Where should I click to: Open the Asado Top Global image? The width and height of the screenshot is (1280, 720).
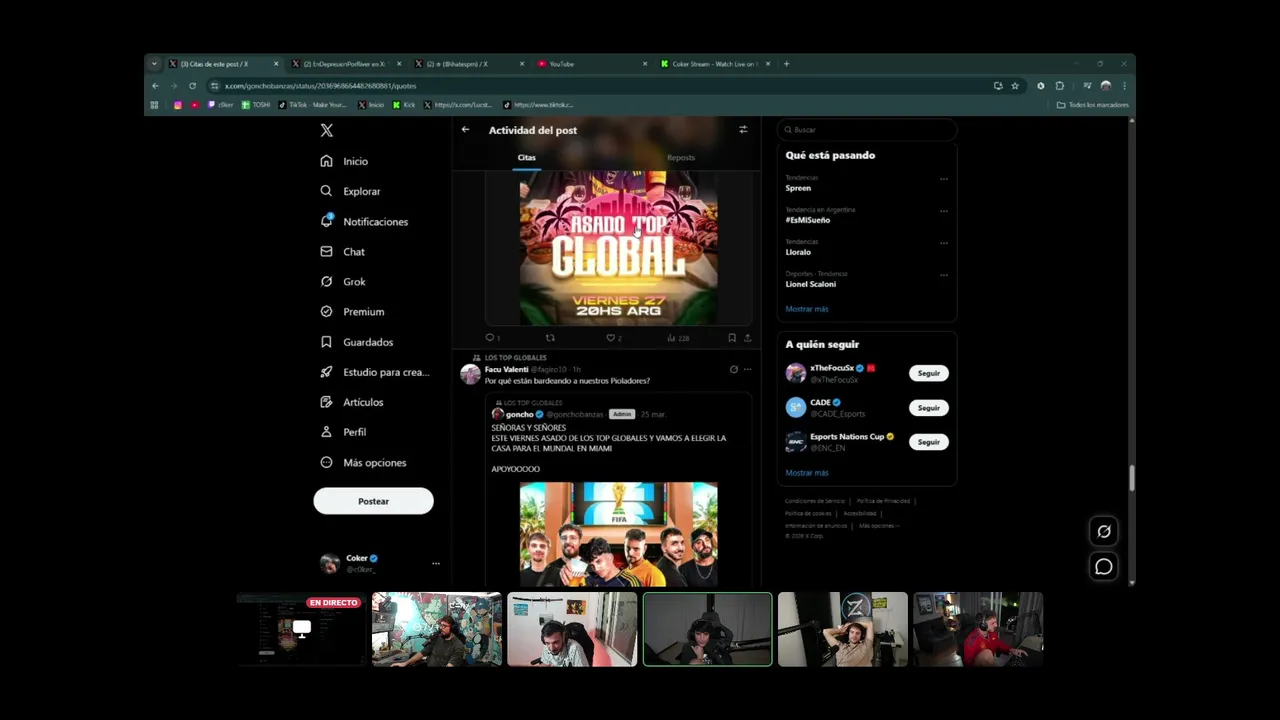pos(618,247)
